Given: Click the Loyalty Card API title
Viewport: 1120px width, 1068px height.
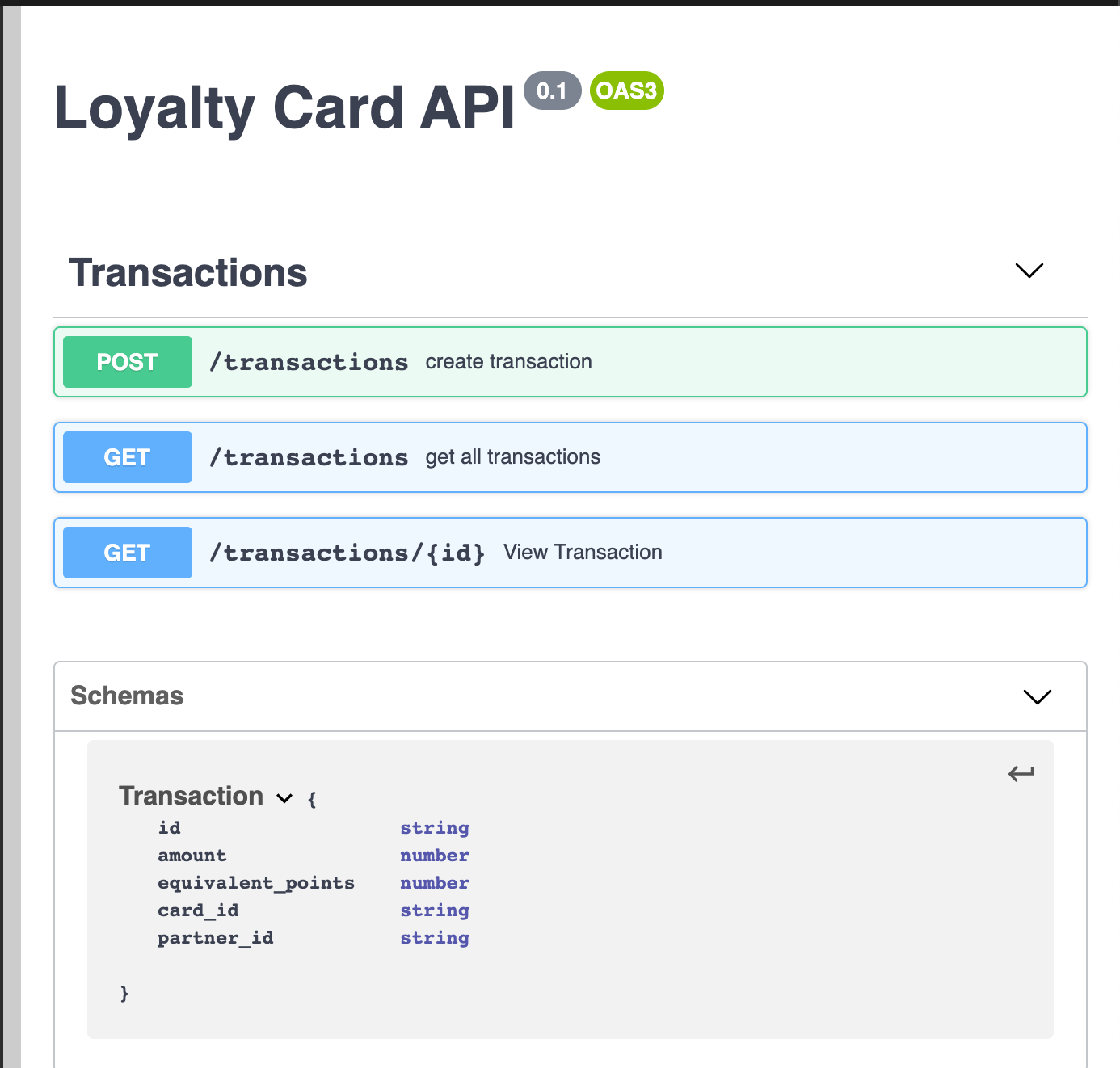Looking at the screenshot, I should point(284,108).
